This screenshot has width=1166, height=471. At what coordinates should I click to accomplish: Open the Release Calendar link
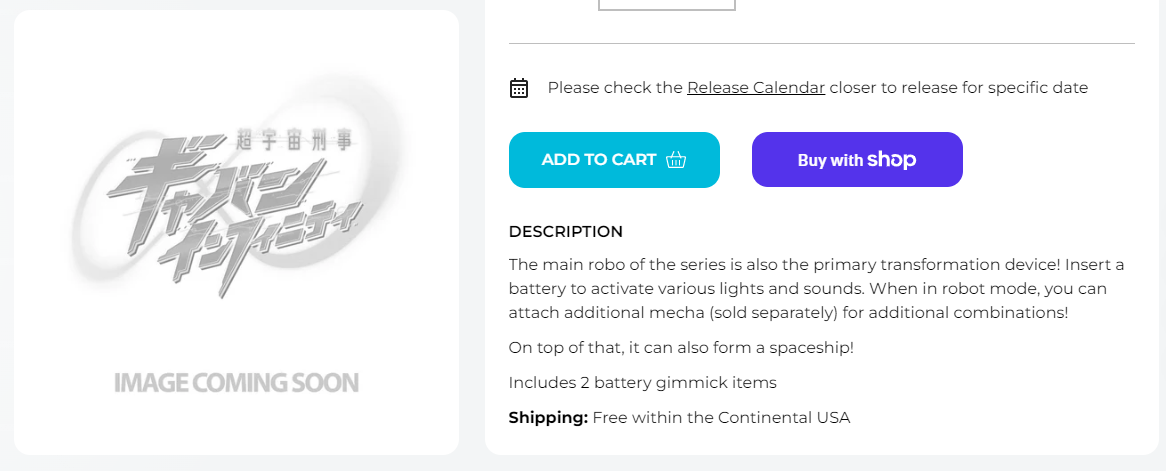[x=756, y=88]
